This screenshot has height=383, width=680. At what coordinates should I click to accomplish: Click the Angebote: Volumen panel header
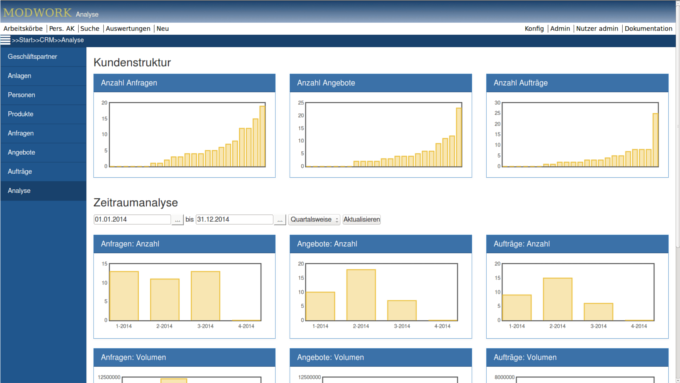pyautogui.click(x=381, y=357)
